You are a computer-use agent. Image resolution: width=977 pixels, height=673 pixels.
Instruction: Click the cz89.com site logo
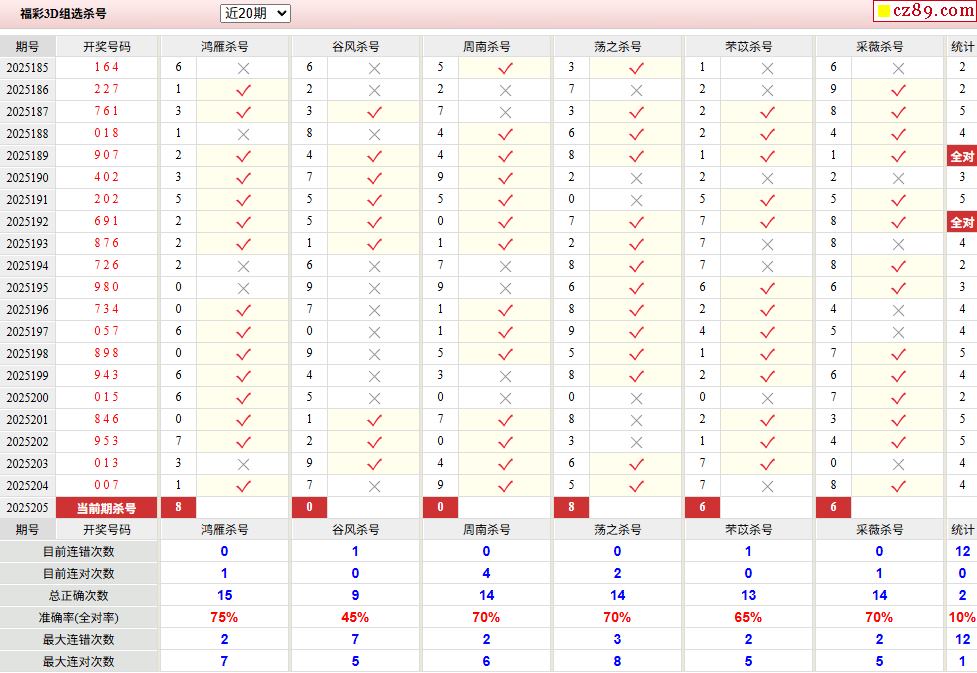925,11
